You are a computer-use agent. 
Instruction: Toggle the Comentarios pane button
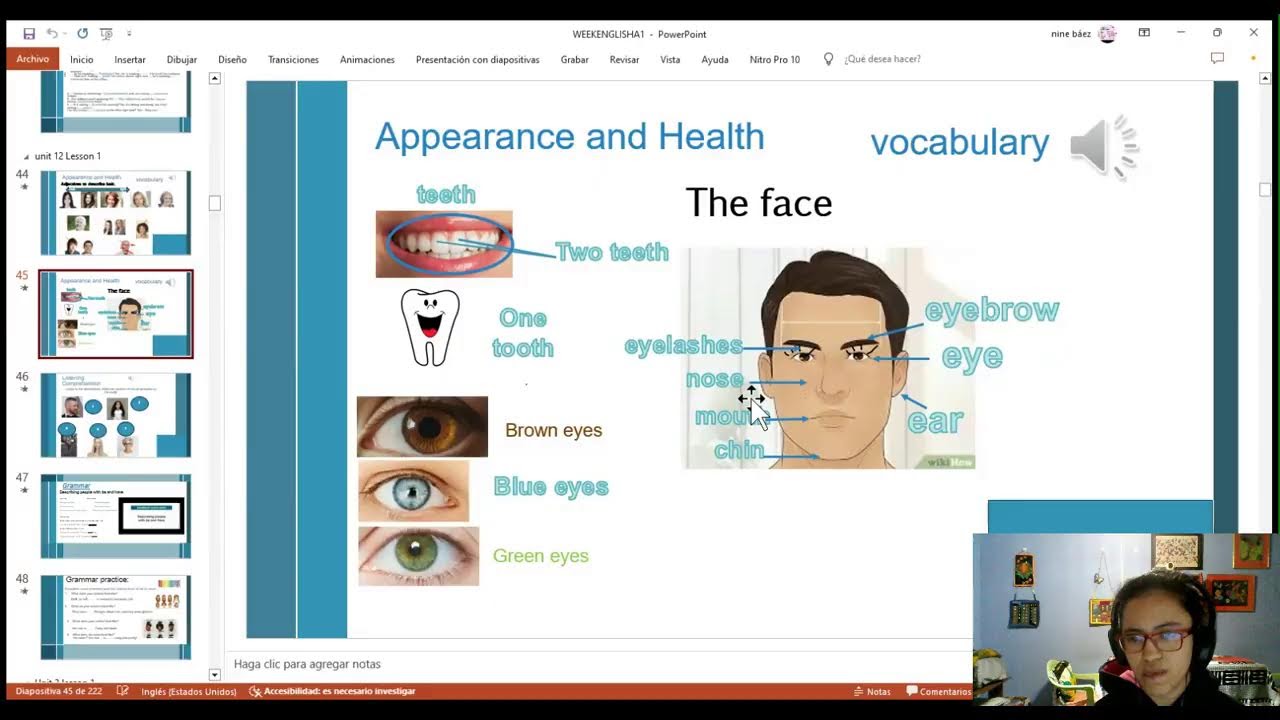point(938,692)
